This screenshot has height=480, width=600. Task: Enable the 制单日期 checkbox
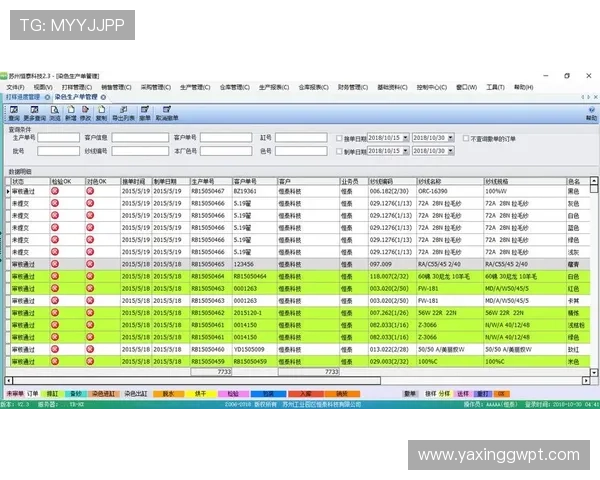coord(340,151)
